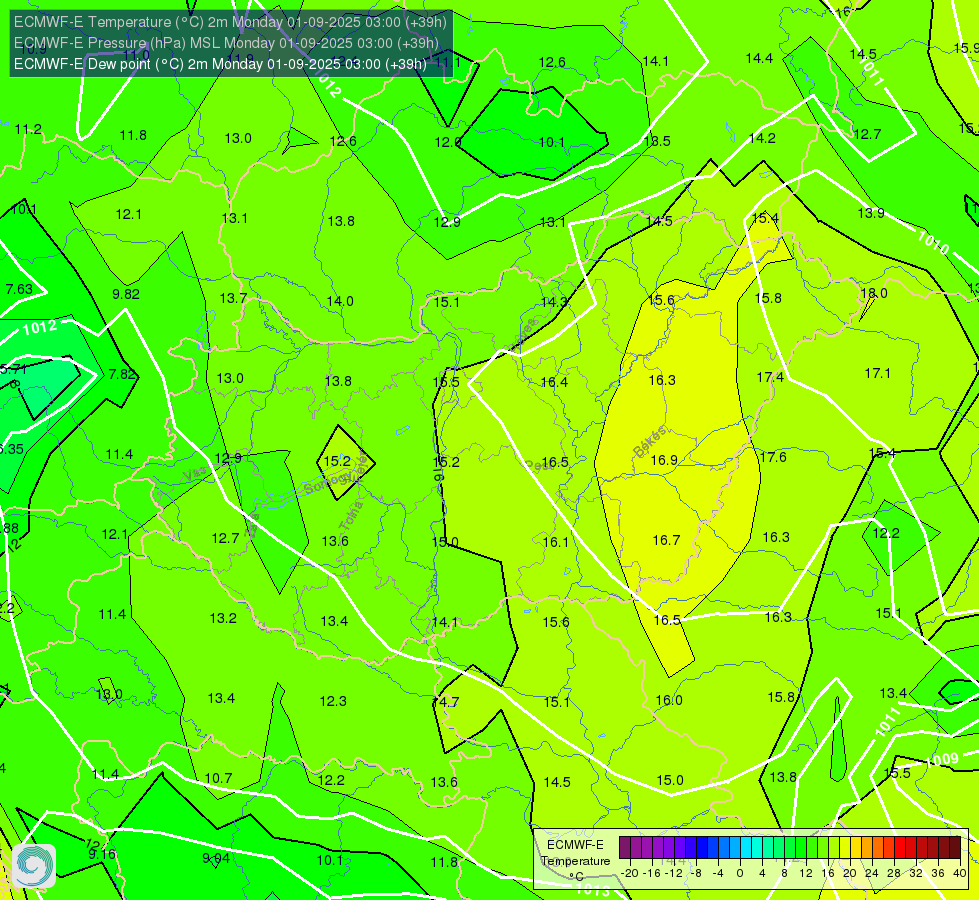The width and height of the screenshot is (979, 900).
Task: Click the dark maroon legend swatch at 40
Action: click(x=955, y=848)
